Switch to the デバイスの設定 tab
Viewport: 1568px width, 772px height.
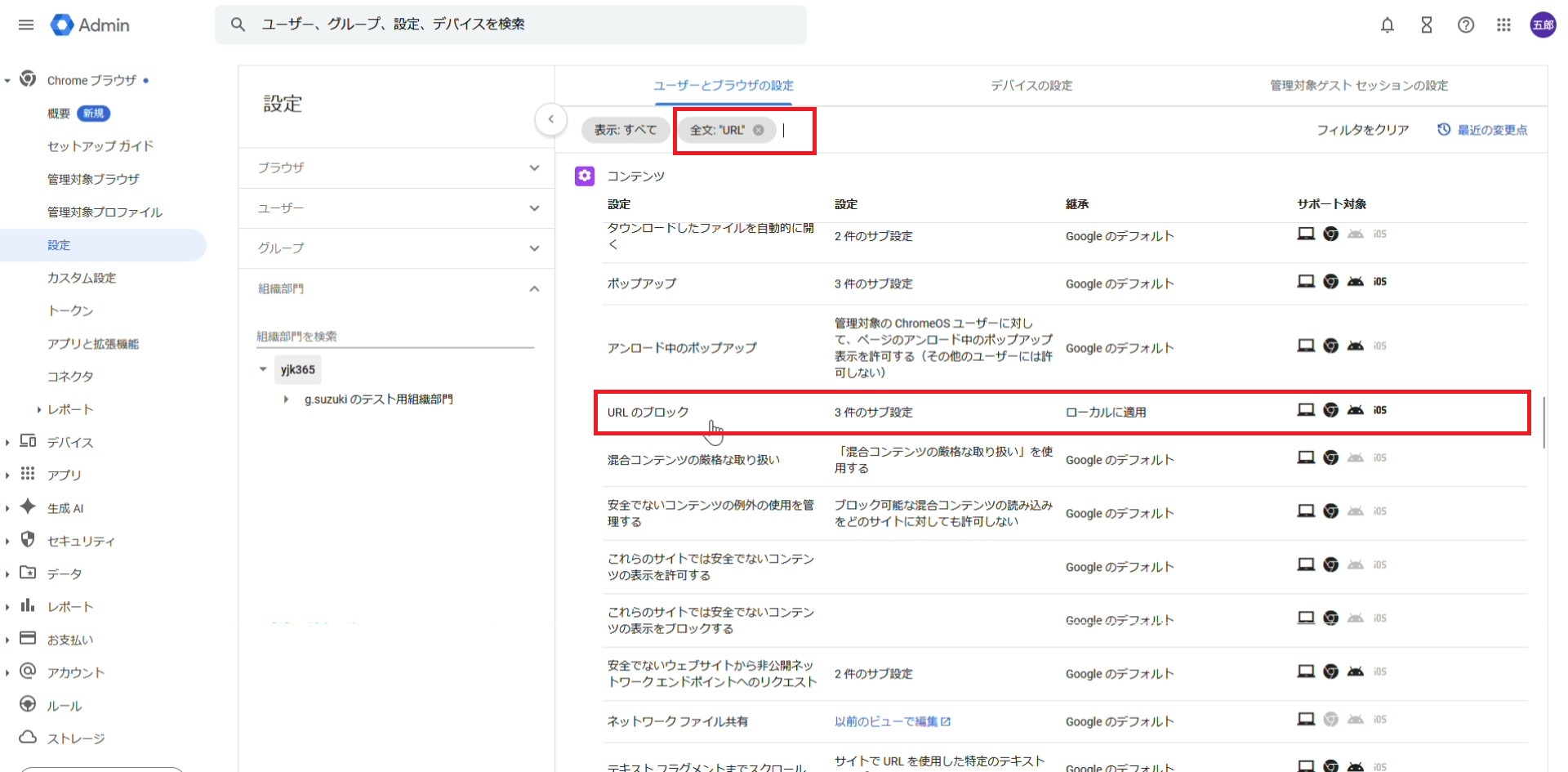pos(1031,86)
